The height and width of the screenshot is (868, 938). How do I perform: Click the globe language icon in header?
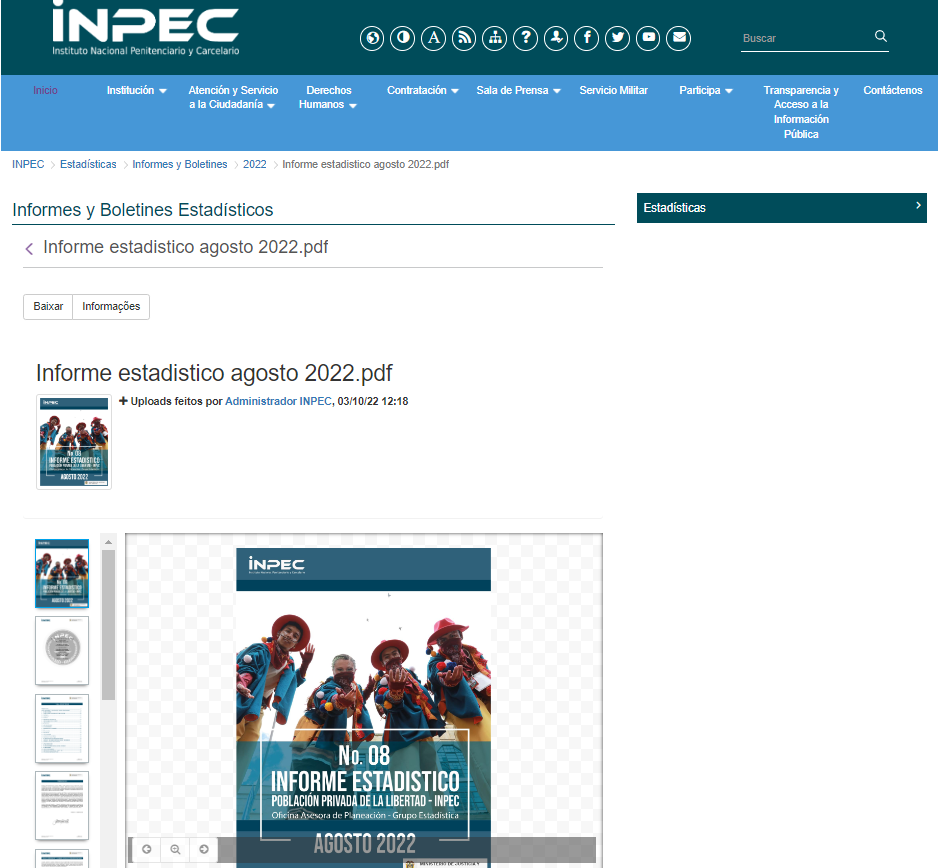point(372,38)
